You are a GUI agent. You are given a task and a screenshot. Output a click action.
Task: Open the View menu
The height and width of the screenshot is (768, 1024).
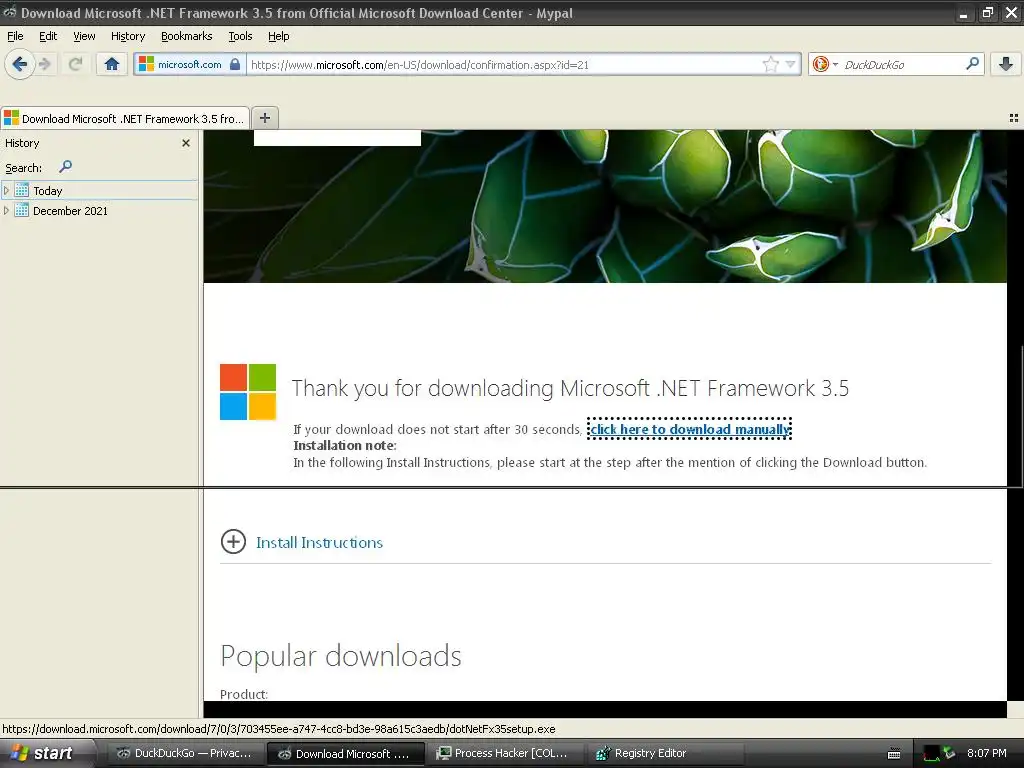click(x=84, y=36)
